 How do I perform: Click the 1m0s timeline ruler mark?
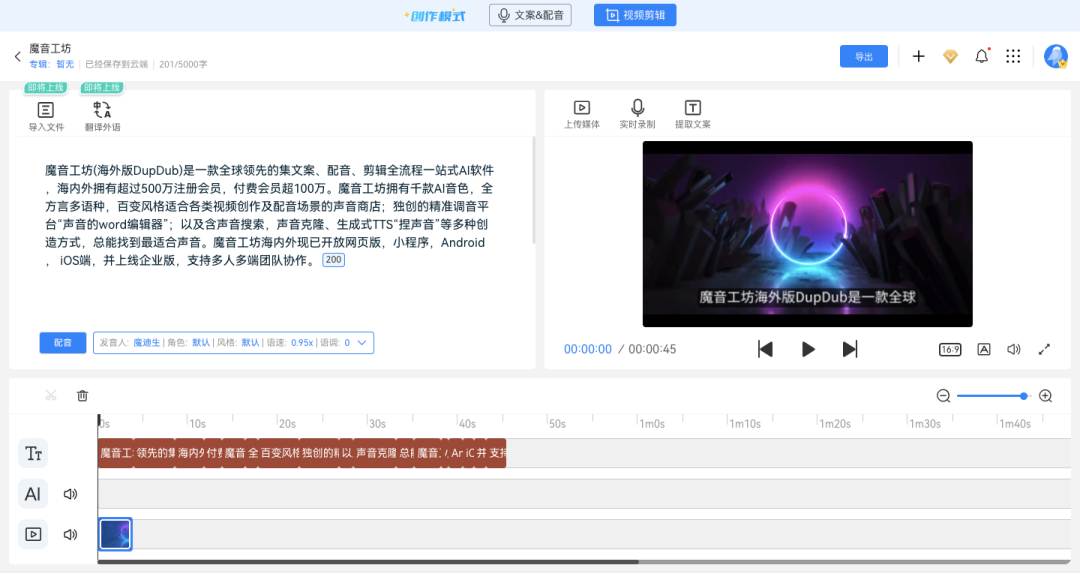652,424
